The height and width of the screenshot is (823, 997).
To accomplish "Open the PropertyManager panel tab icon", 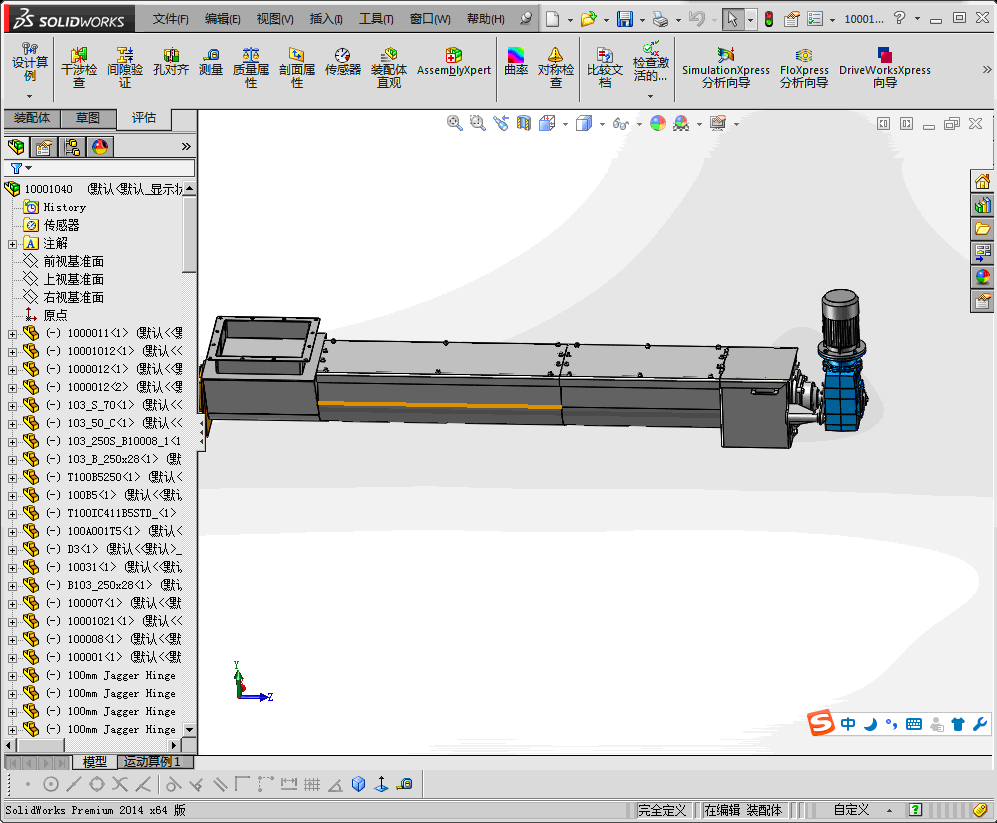I will coord(44,147).
